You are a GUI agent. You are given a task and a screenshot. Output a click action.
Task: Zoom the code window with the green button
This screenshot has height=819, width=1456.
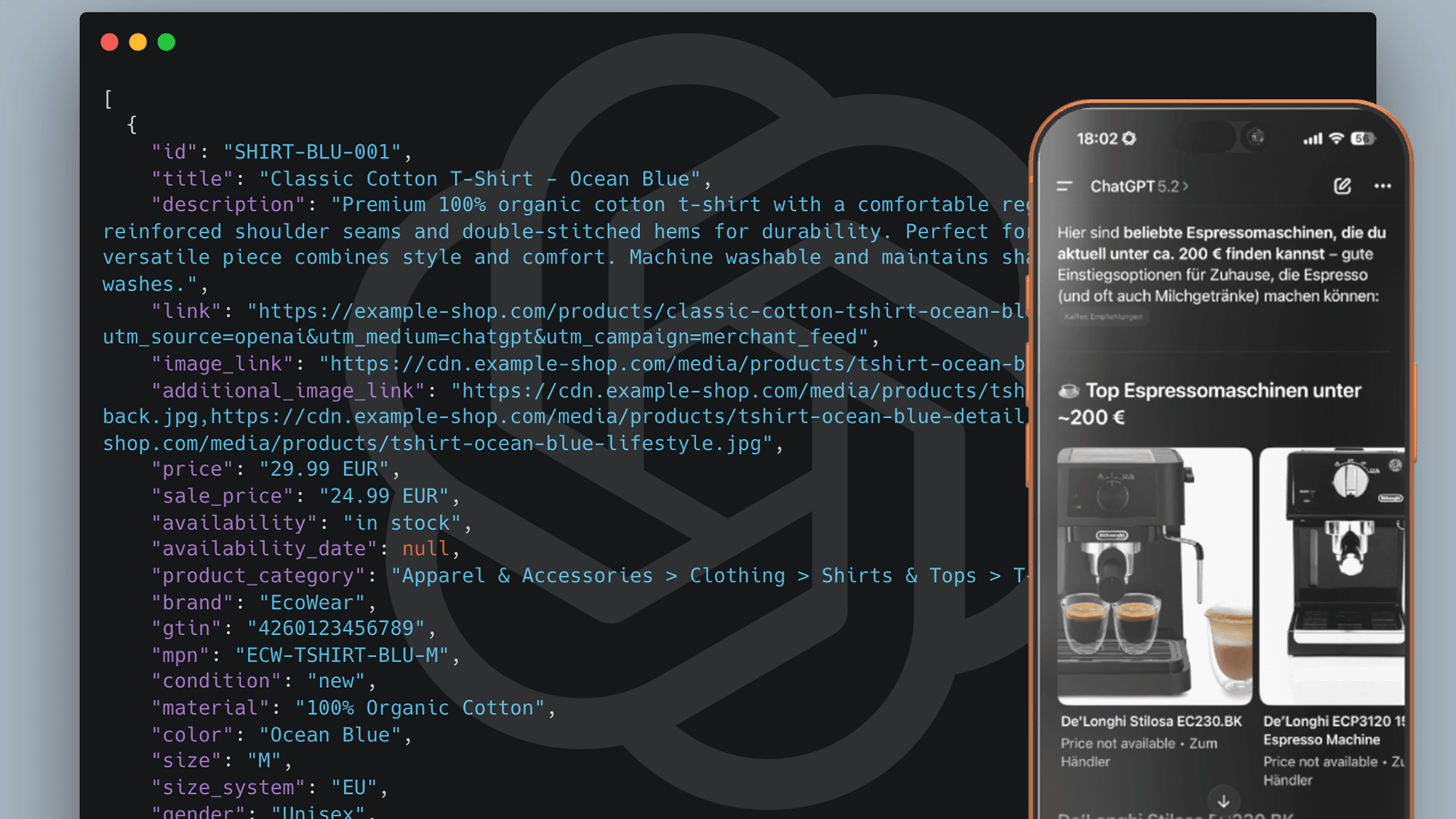(x=166, y=42)
